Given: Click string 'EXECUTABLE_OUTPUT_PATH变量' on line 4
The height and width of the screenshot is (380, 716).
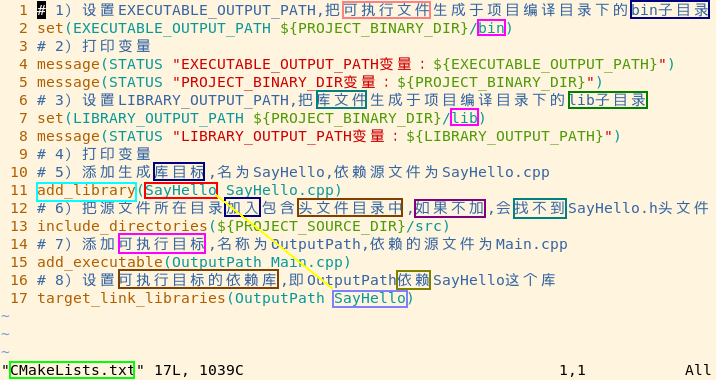Looking at the screenshot, I should pos(296,64).
